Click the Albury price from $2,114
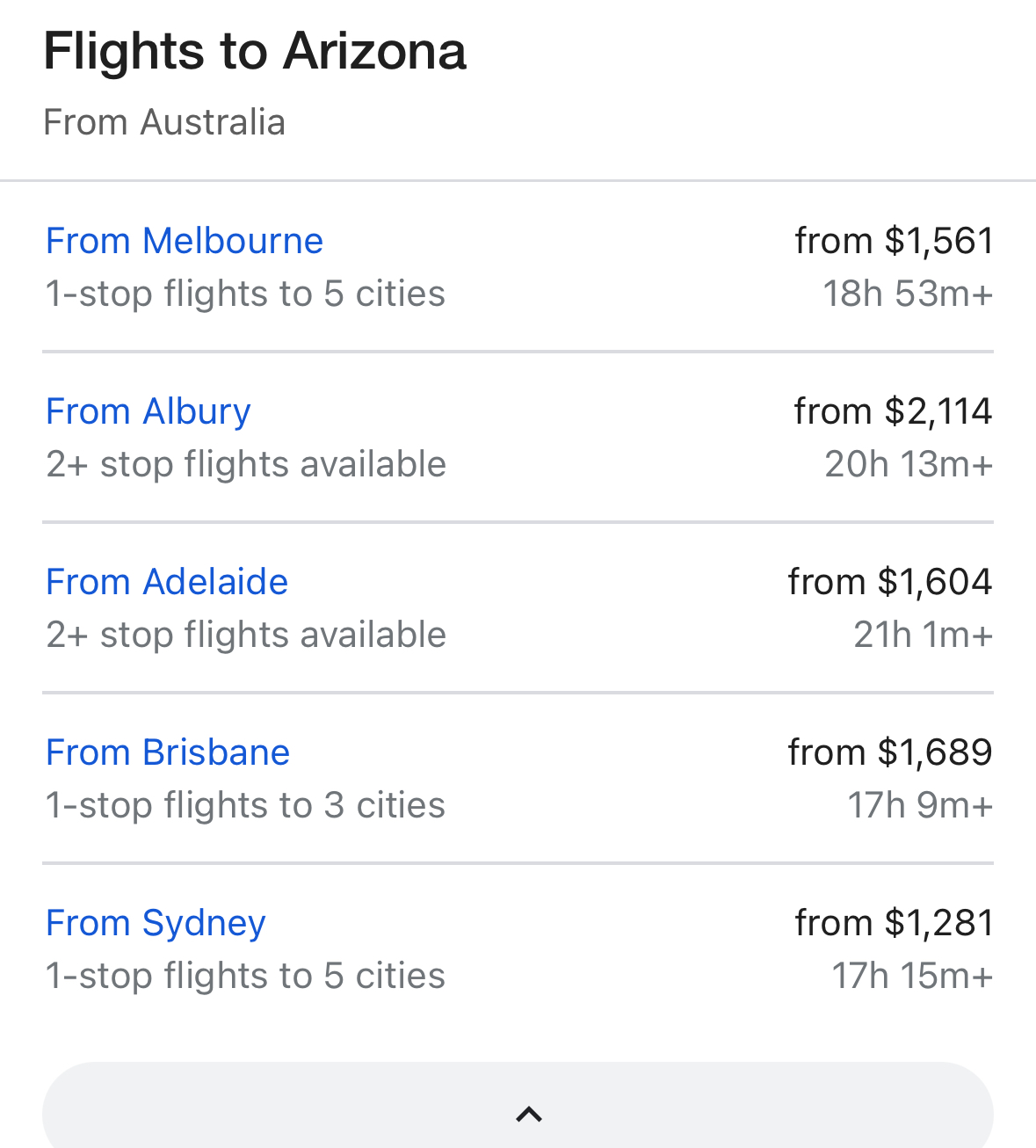Screen dimensions: 1036x1148 tap(893, 411)
